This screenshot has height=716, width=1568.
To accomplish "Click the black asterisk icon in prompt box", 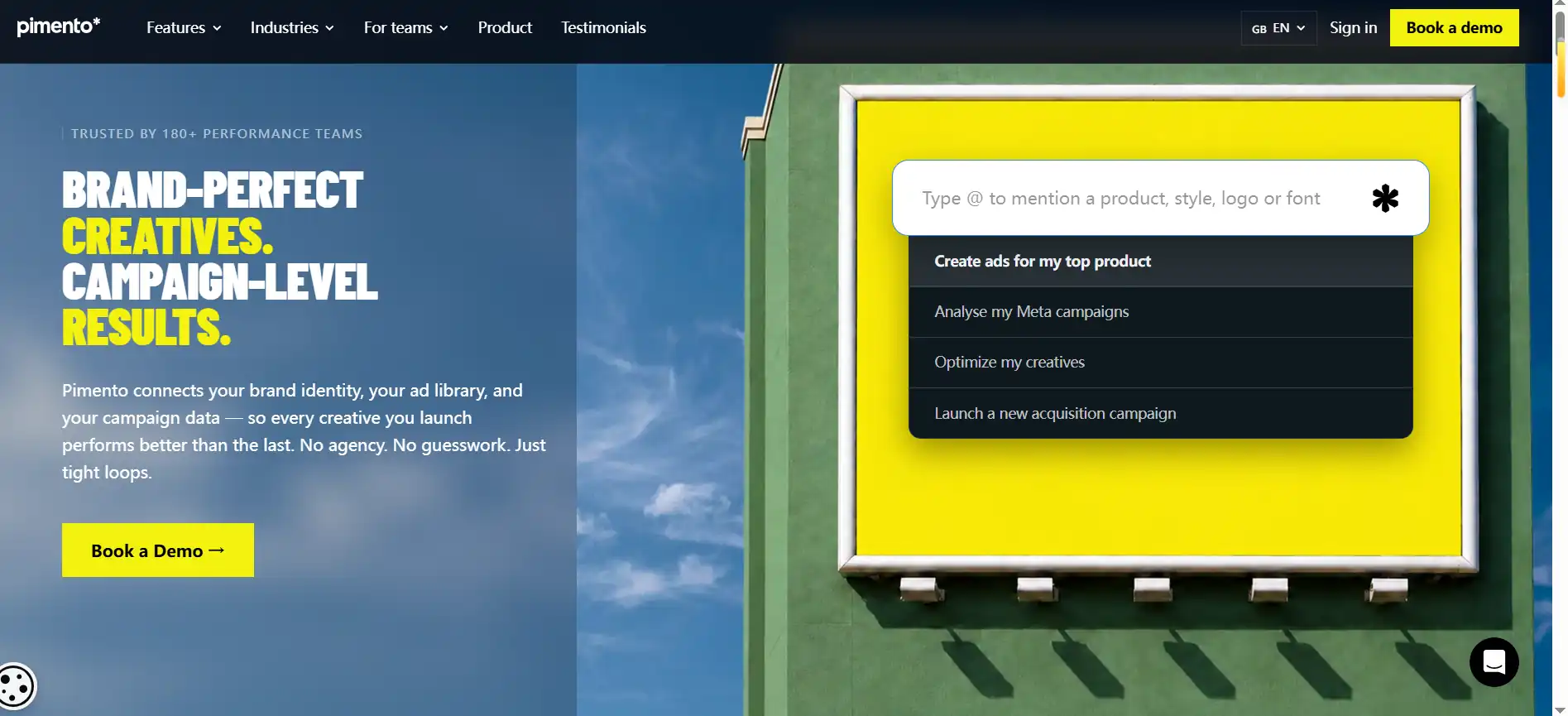I will [1384, 198].
